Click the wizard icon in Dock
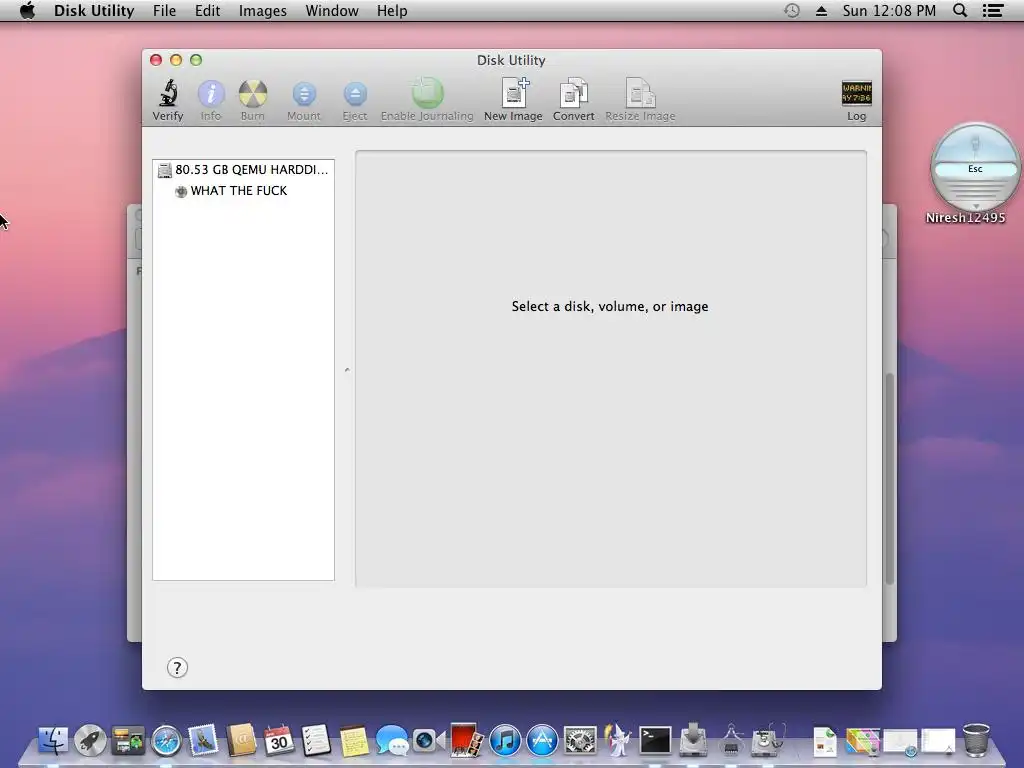 coord(617,740)
